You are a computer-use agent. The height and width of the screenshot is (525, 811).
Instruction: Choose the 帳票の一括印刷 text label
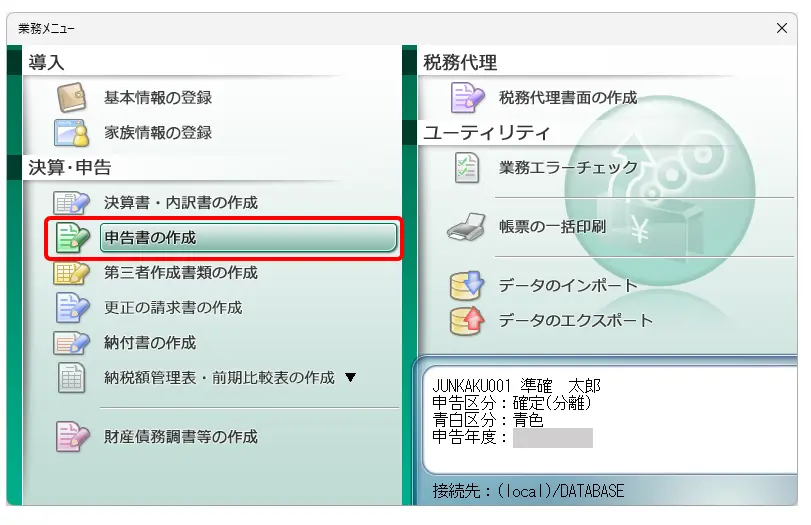pos(552,228)
